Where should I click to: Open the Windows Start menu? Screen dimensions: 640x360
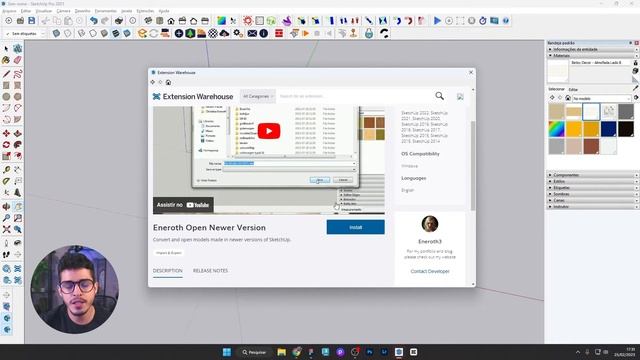tap(227, 352)
